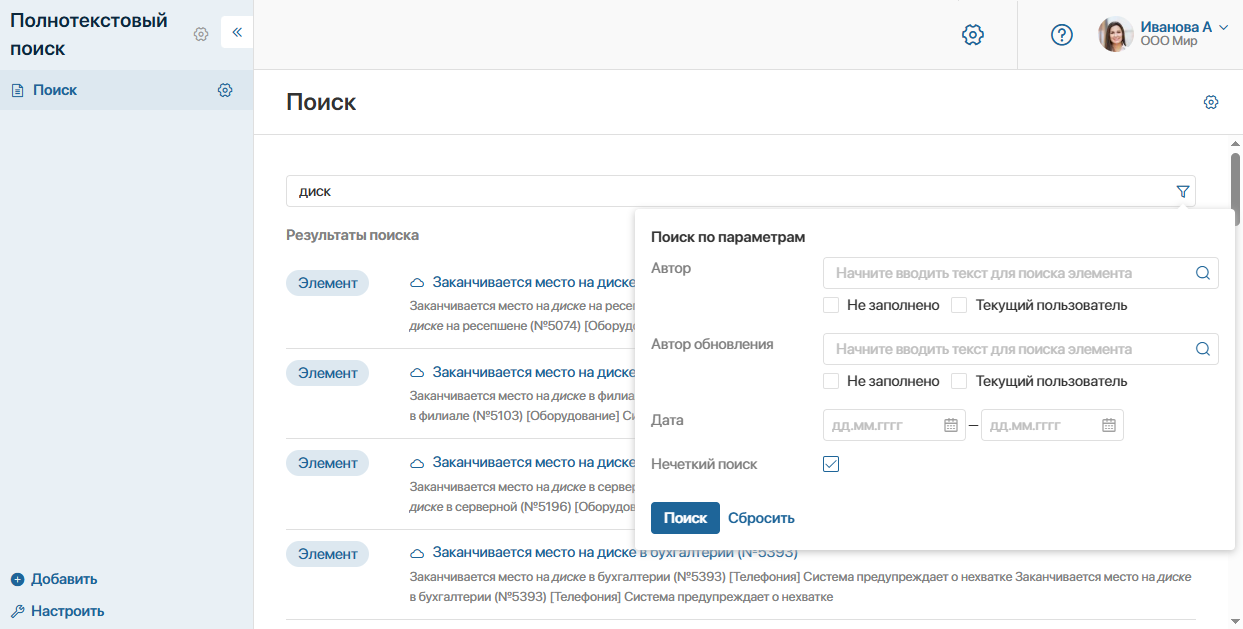
Task: Click the "Результаты поиска" heading text
Action: click(x=352, y=235)
